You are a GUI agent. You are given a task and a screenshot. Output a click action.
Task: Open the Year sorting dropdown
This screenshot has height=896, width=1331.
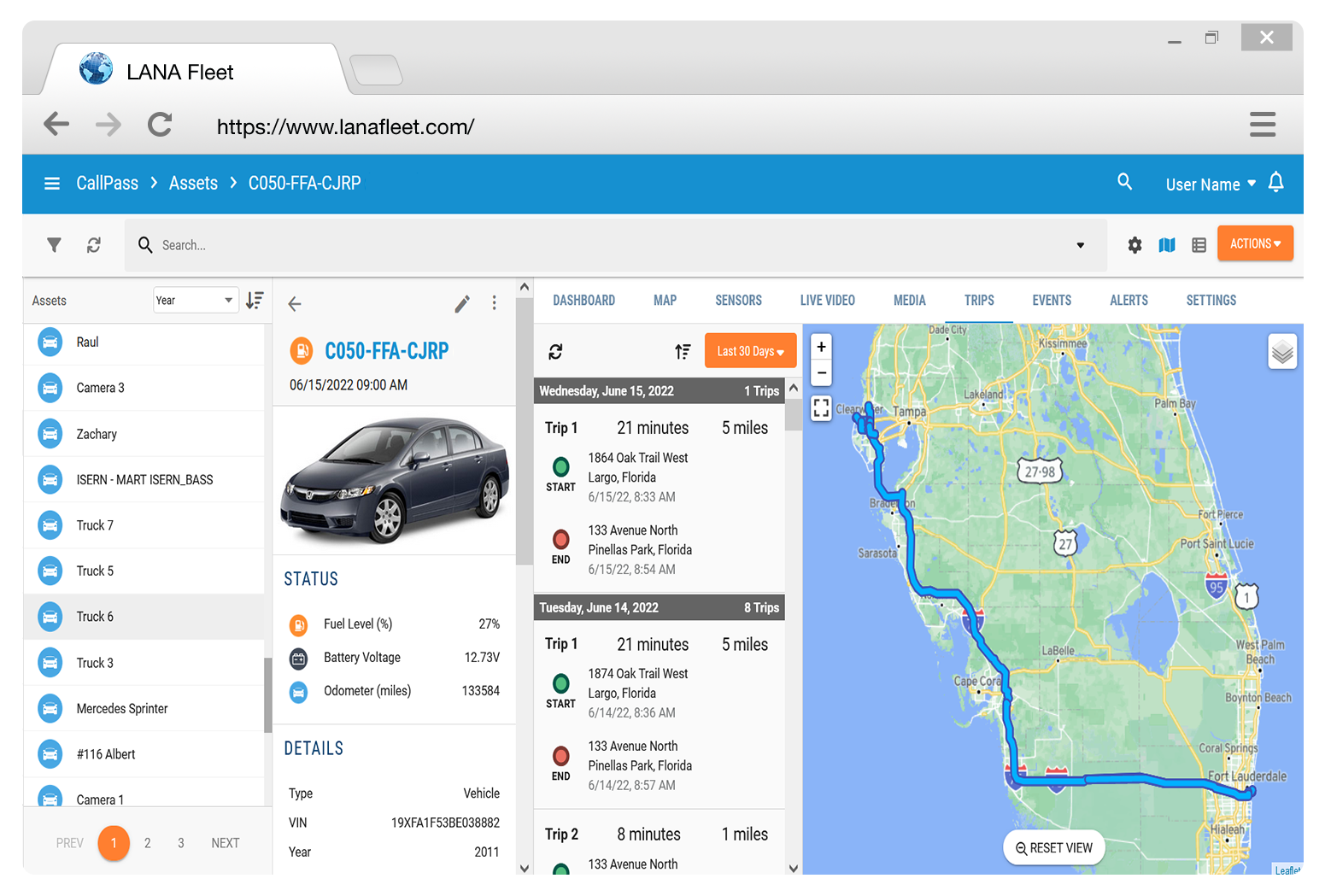(196, 300)
